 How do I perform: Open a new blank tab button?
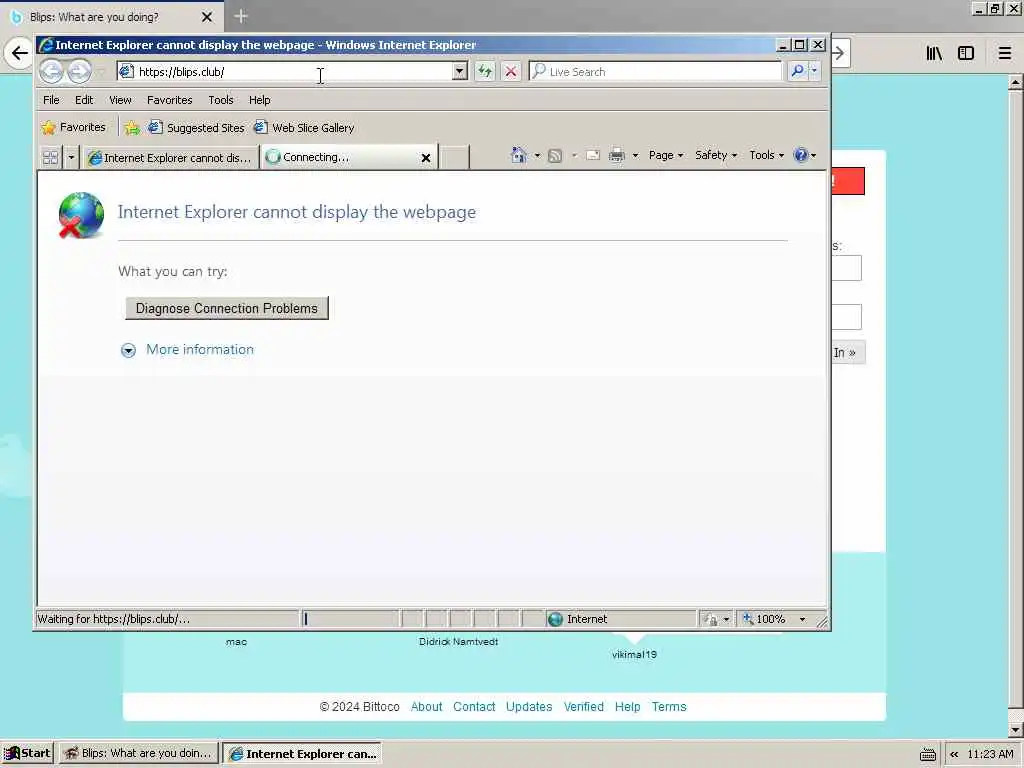pos(455,157)
